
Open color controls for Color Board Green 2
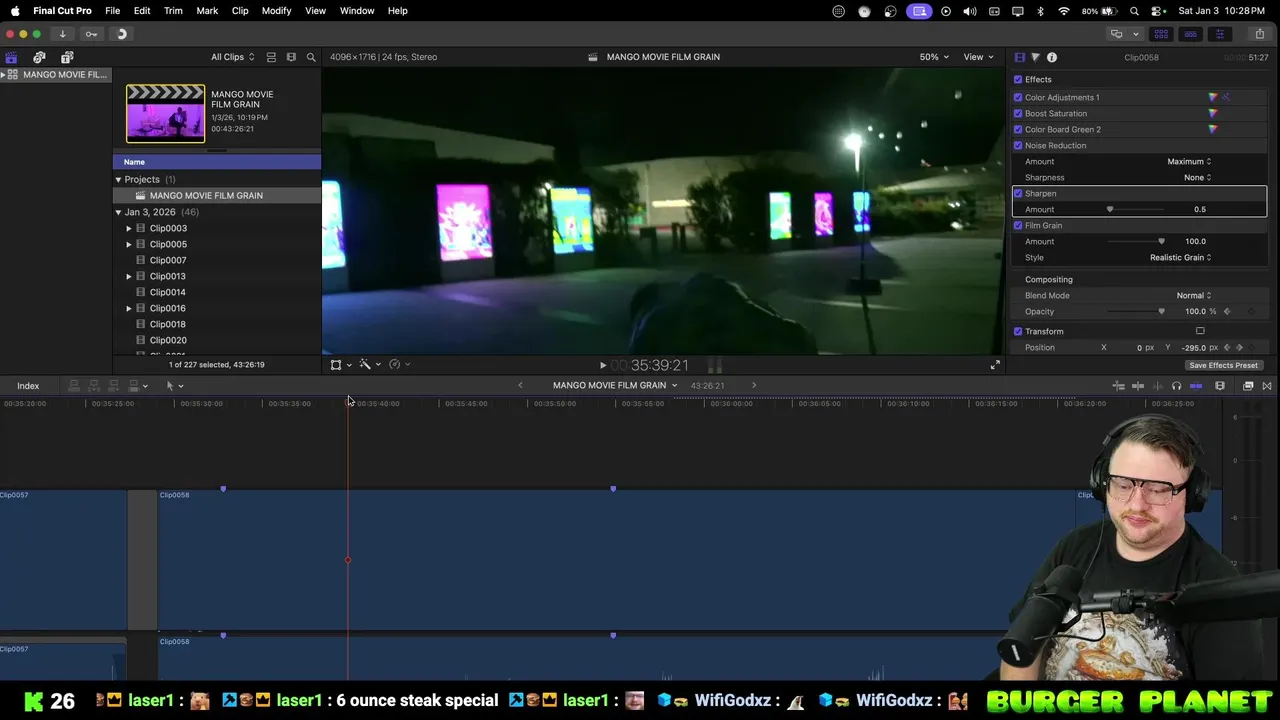[x=1213, y=129]
